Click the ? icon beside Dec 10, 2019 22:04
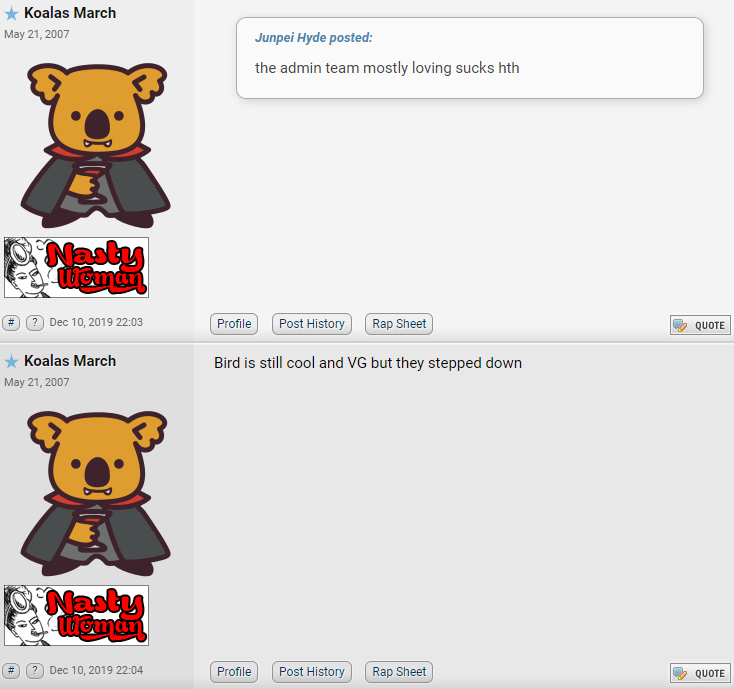Image resolution: width=734 pixels, height=689 pixels. (x=35, y=670)
